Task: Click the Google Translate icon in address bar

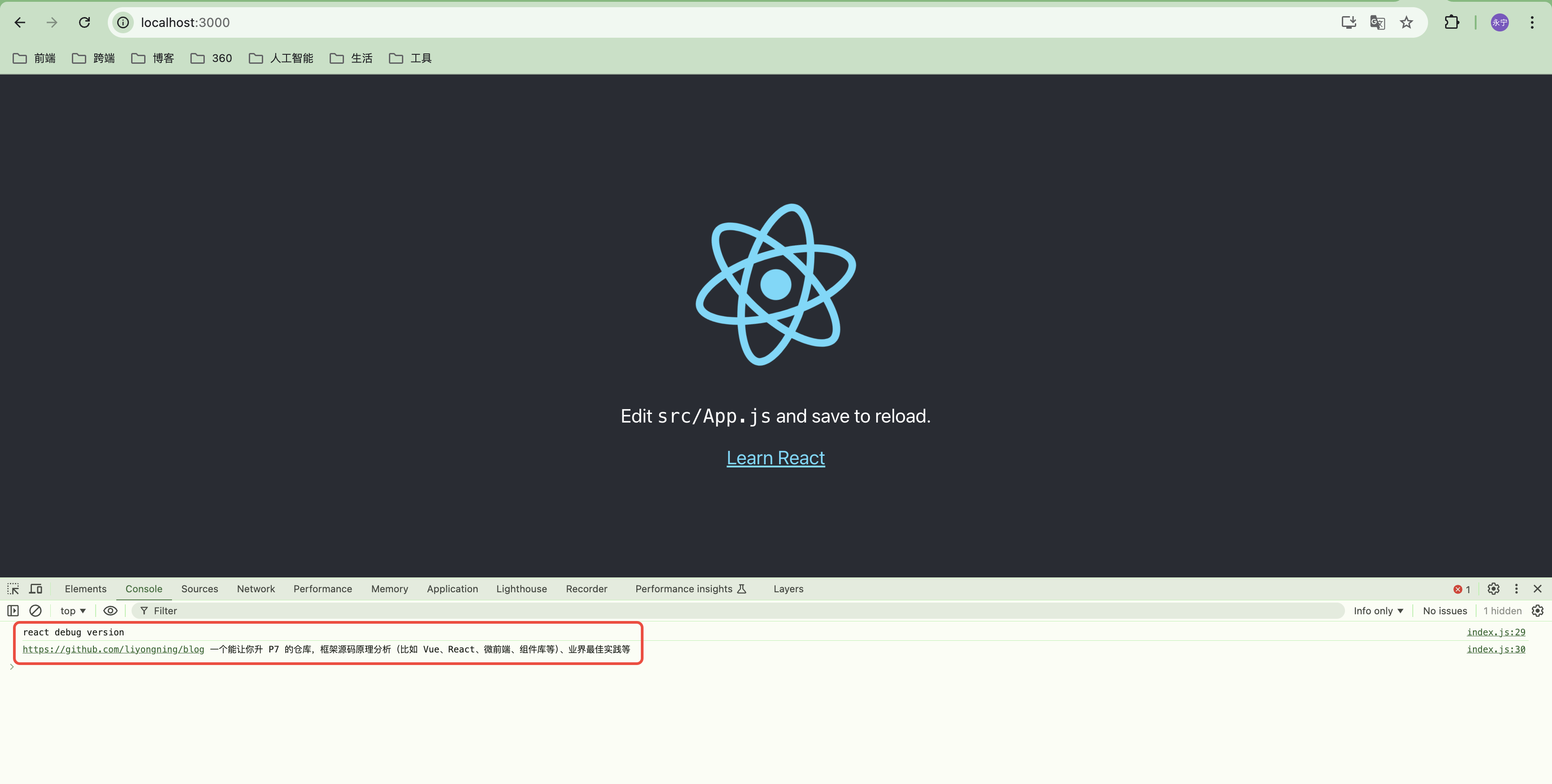Action: [1377, 22]
